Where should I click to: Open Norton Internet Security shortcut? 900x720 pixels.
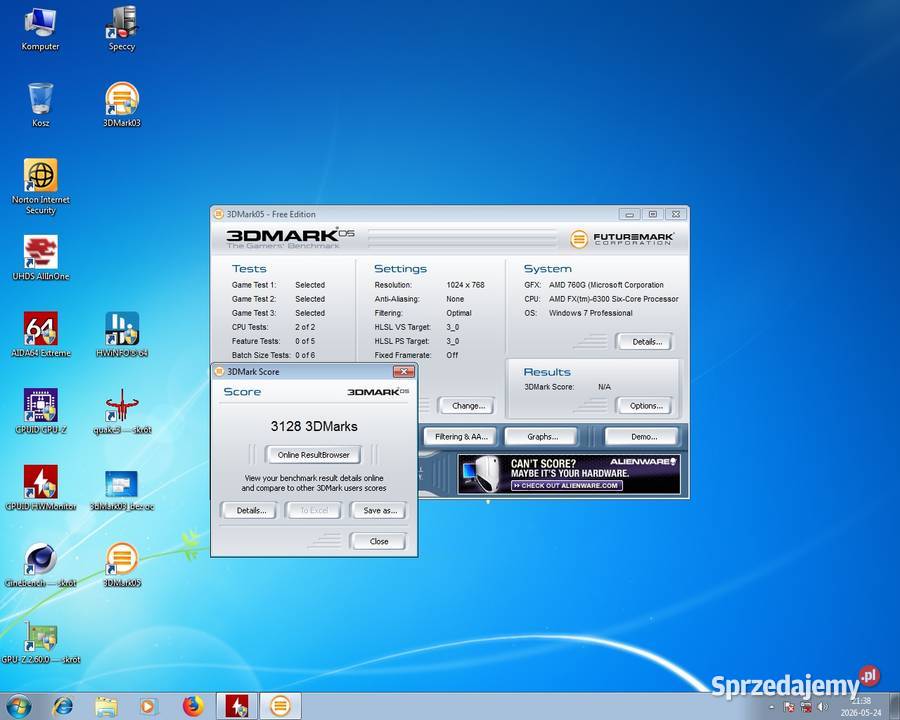coord(40,187)
